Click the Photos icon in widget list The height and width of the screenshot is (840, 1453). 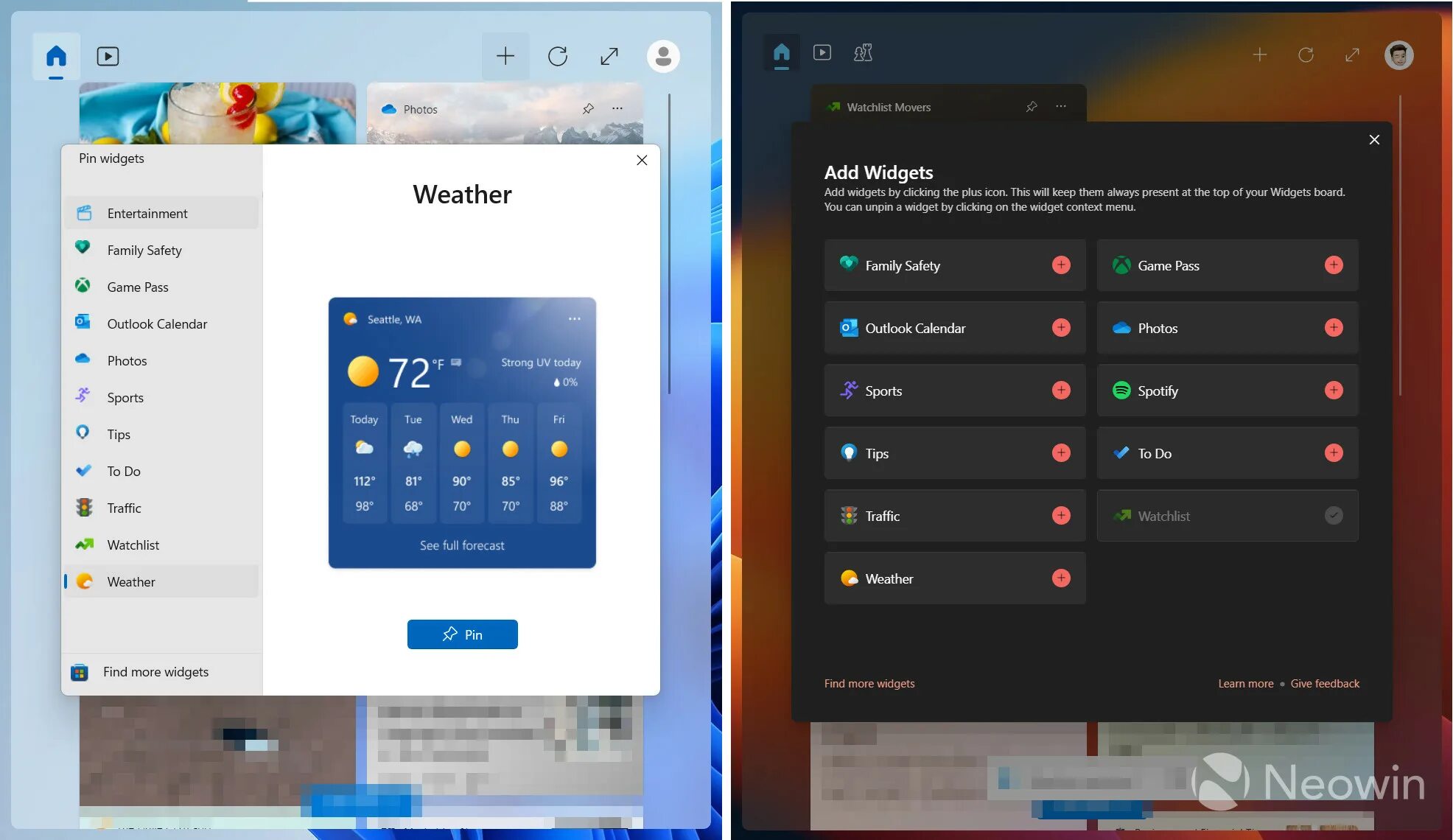pyautogui.click(x=84, y=360)
